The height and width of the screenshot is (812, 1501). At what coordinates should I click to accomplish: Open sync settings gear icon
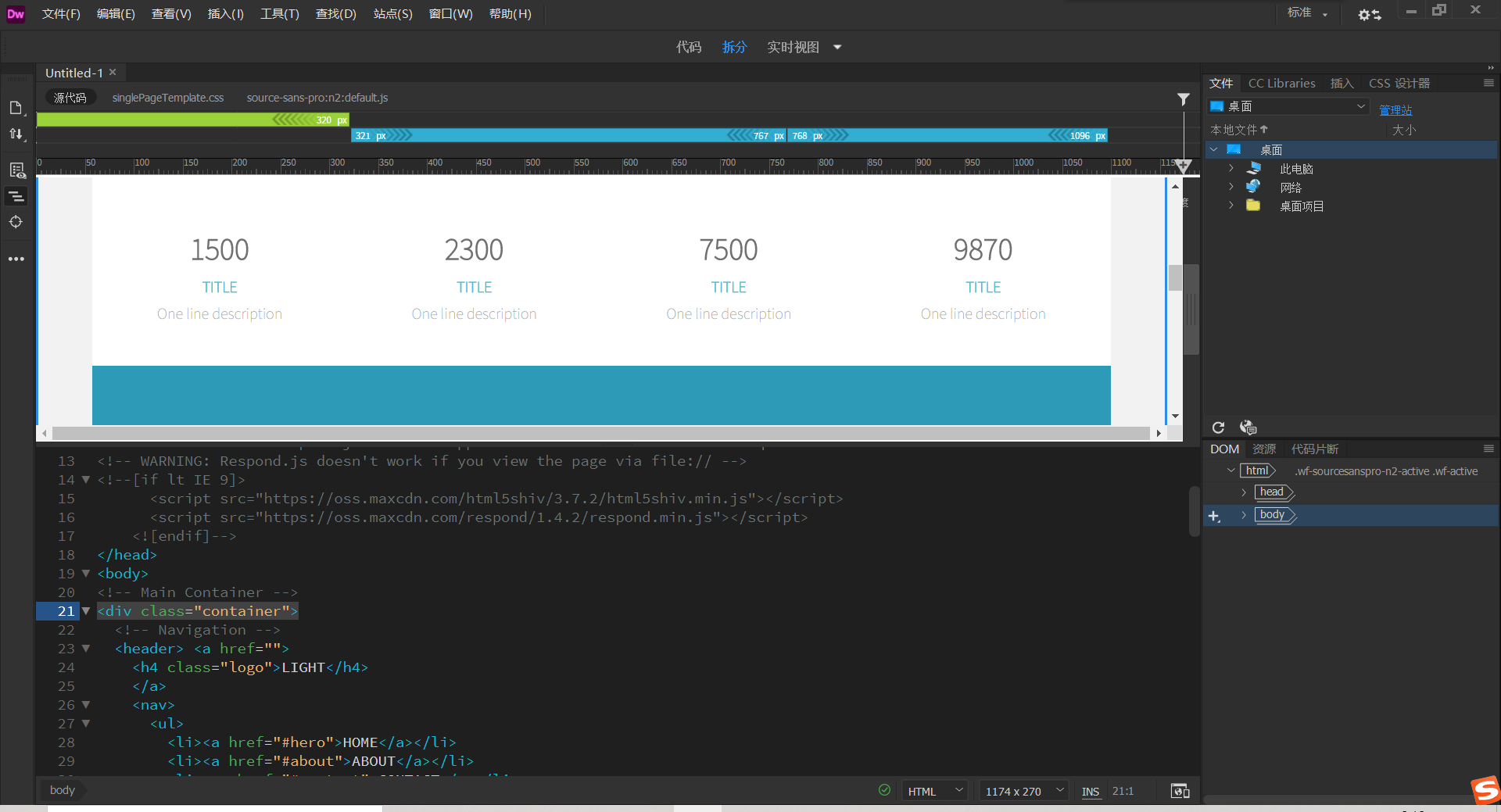pyautogui.click(x=1369, y=14)
